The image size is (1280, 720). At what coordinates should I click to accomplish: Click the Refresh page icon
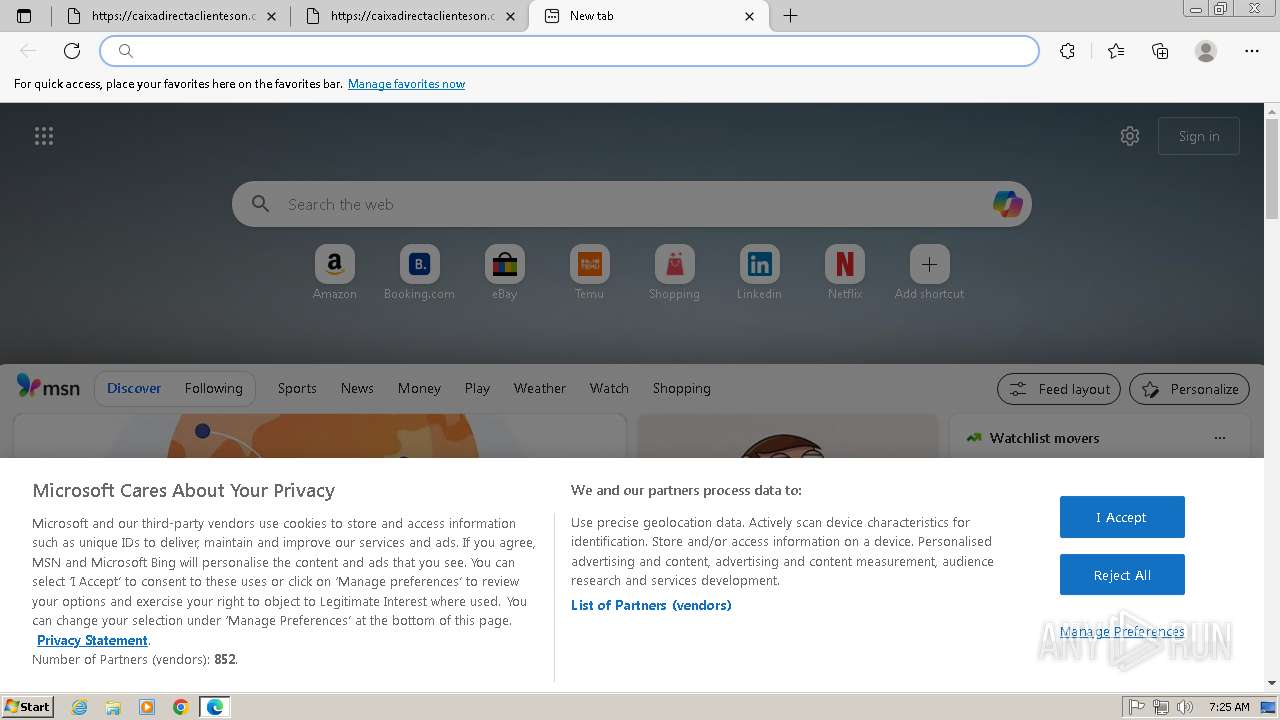72,51
